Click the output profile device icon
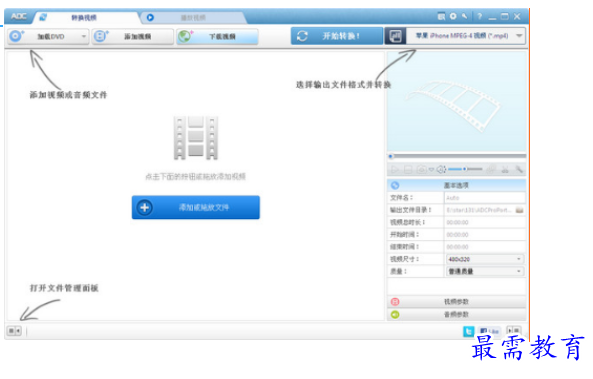593x379 pixels. tap(395, 36)
